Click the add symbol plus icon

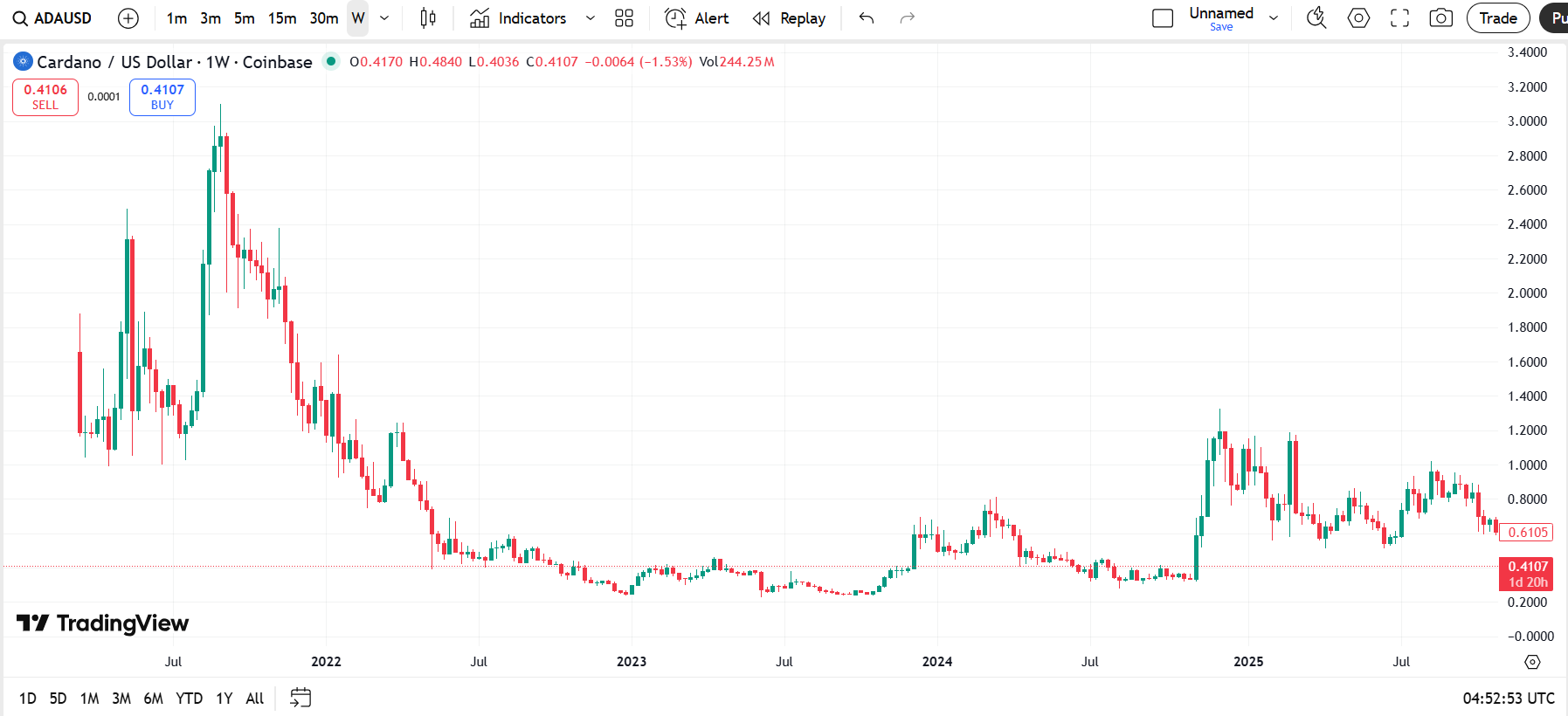[x=128, y=18]
